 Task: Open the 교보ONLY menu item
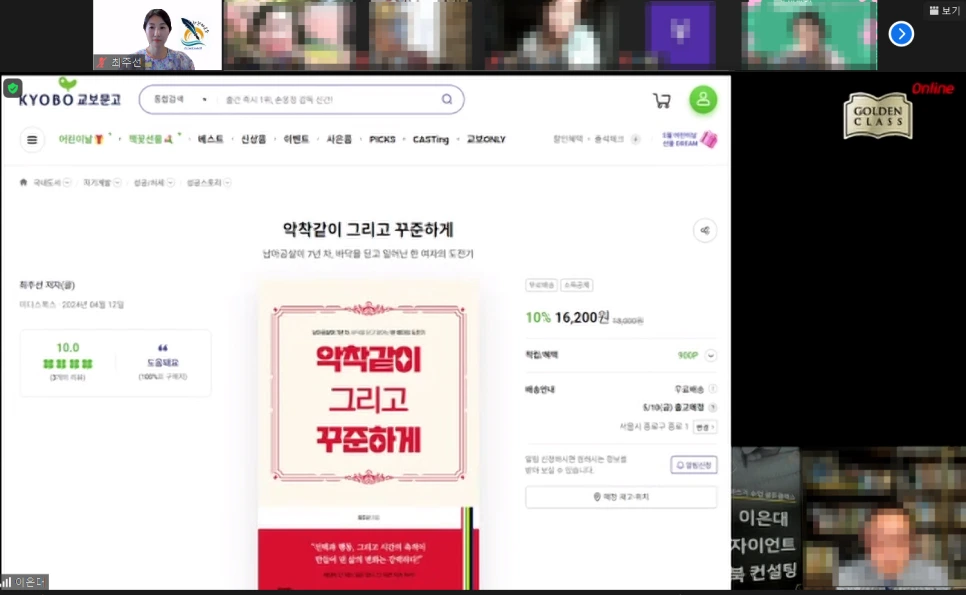486,140
